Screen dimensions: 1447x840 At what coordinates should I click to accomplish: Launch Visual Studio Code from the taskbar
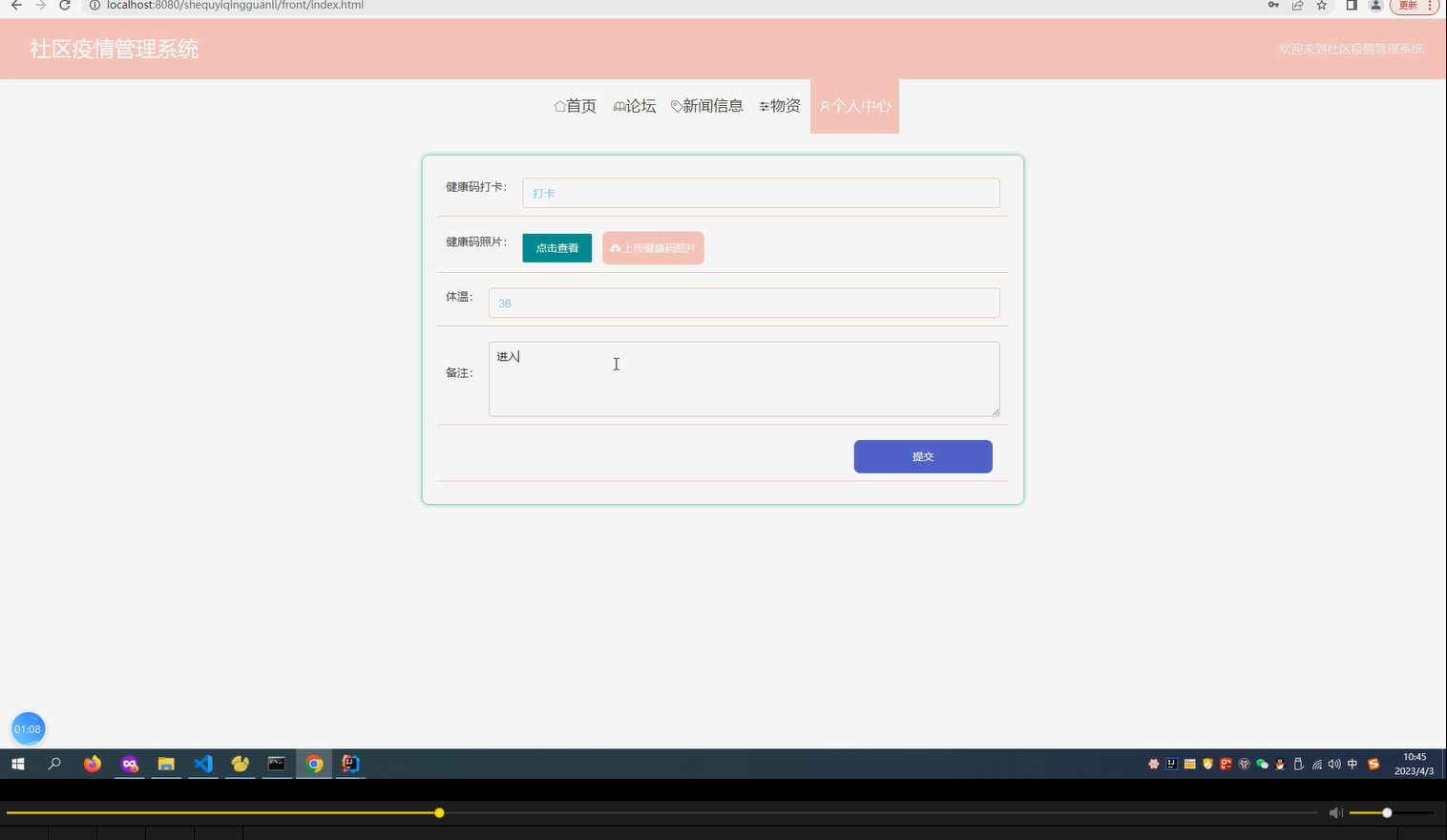(x=203, y=764)
